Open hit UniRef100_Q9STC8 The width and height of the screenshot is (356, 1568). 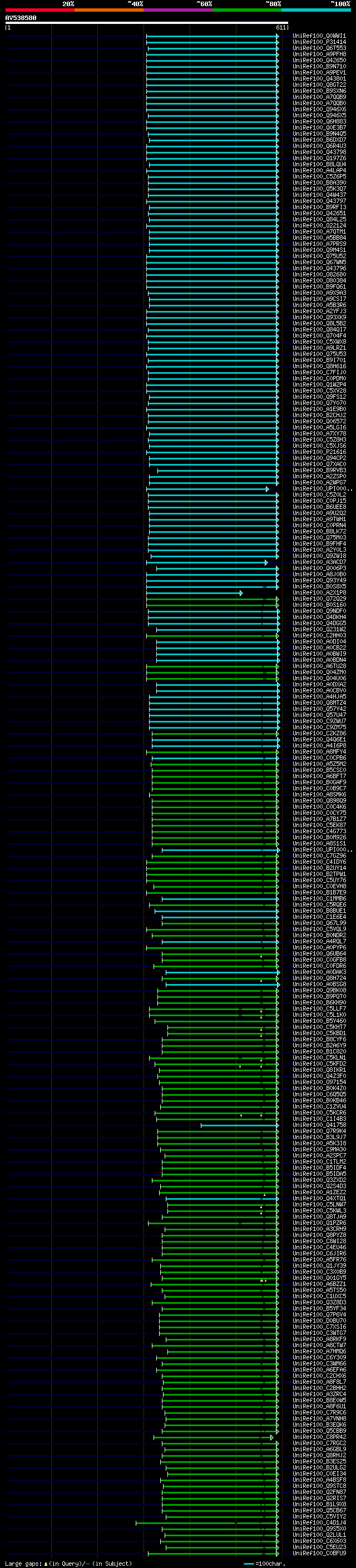[319, 1486]
